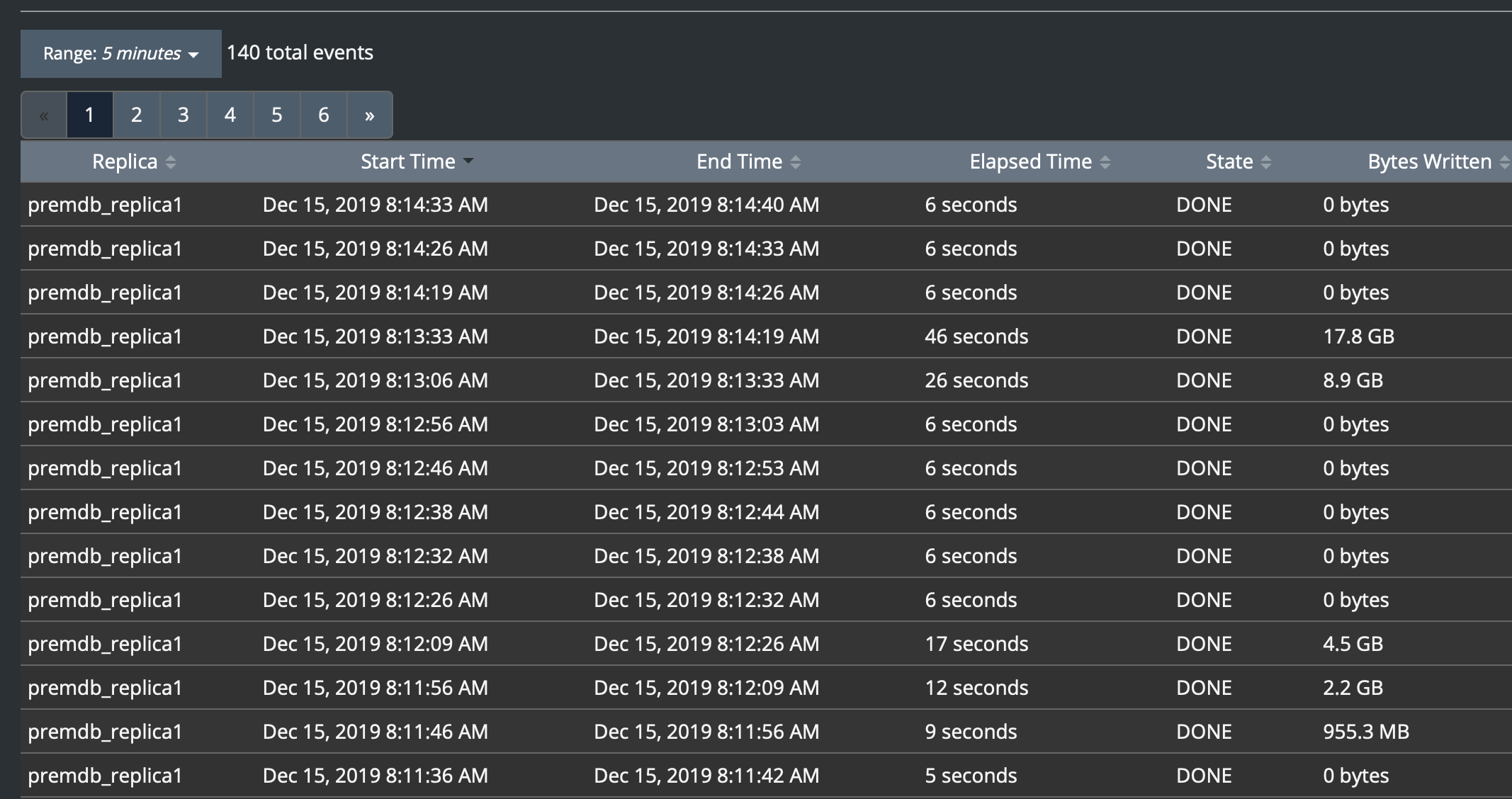
Task: Toggle Start Time sort arrow
Action: click(x=468, y=161)
